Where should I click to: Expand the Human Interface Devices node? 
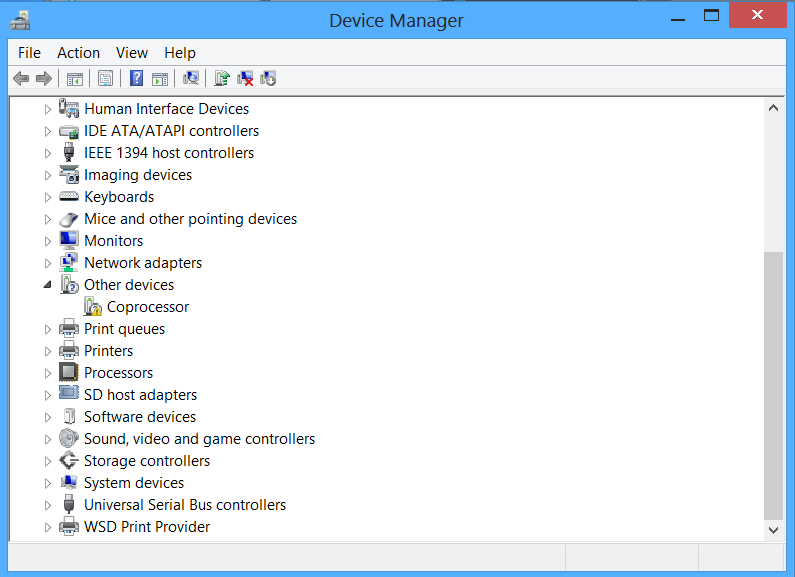tap(47, 109)
